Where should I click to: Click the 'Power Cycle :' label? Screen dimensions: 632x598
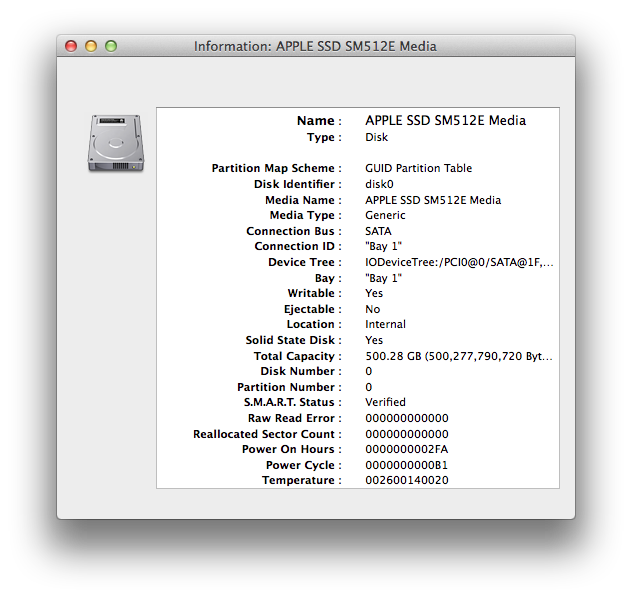[x=304, y=466]
